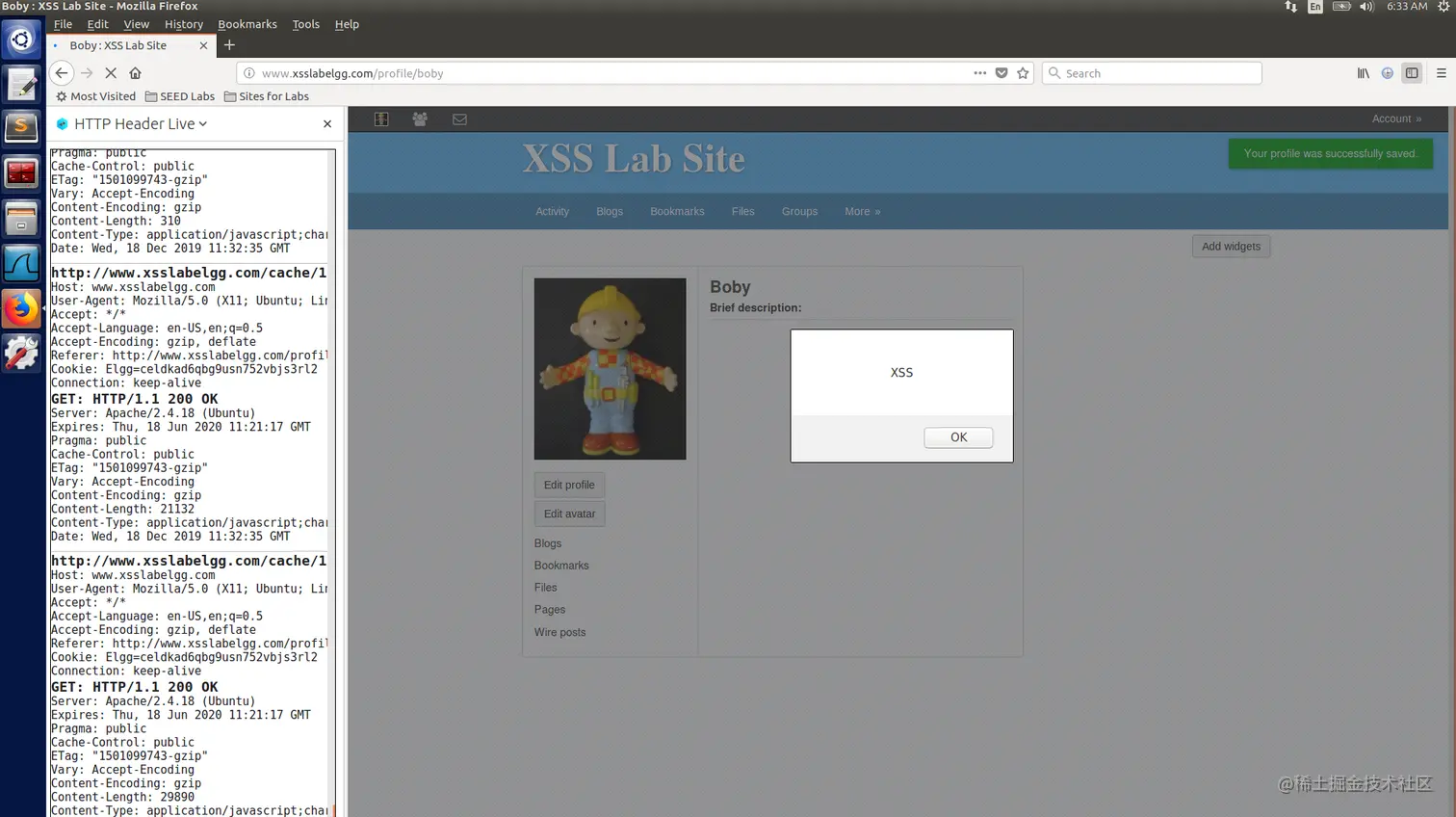Open the History menu
1456x817 pixels.
click(x=184, y=24)
